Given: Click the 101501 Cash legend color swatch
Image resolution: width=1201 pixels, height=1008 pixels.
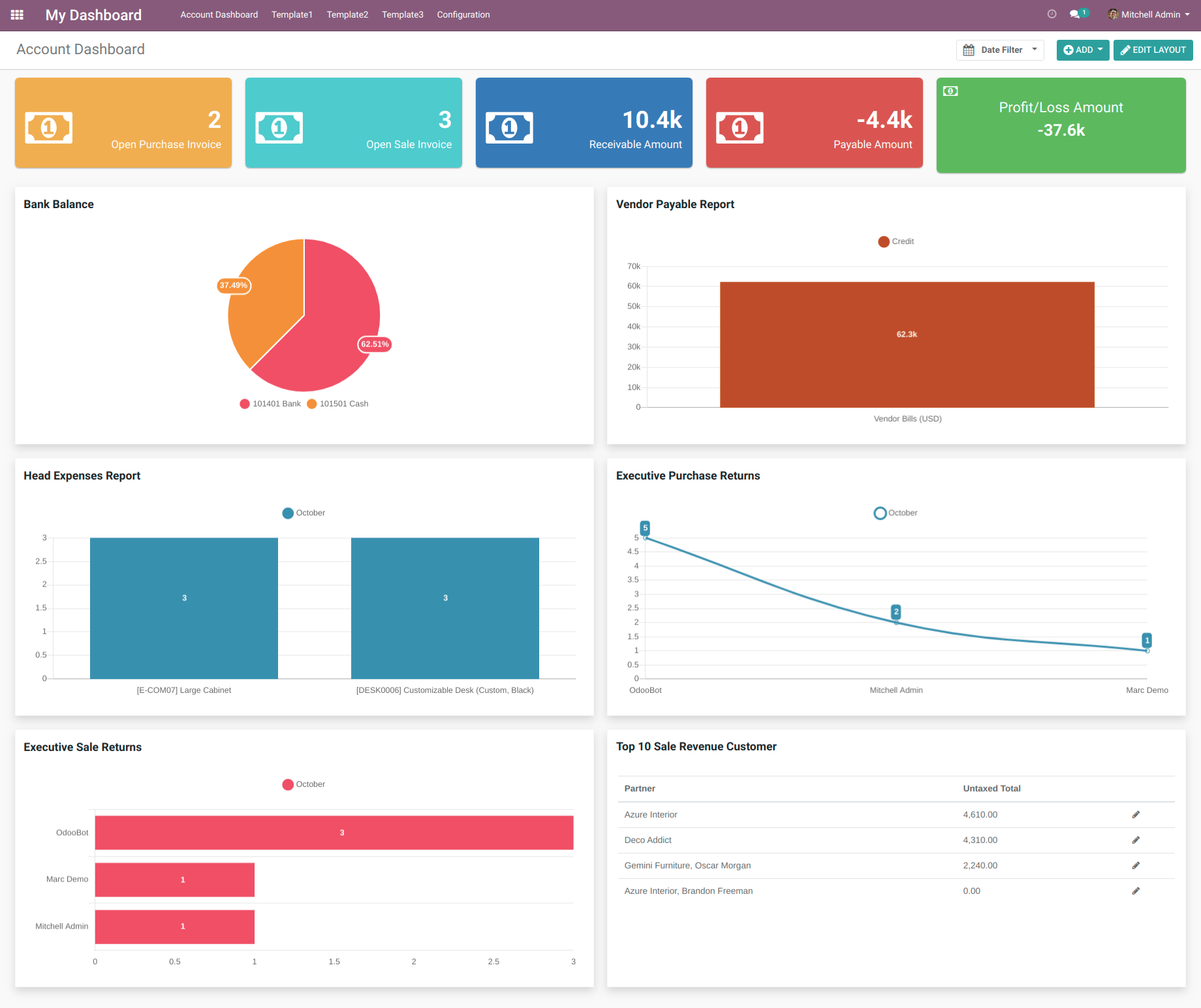Looking at the screenshot, I should pyautogui.click(x=311, y=403).
